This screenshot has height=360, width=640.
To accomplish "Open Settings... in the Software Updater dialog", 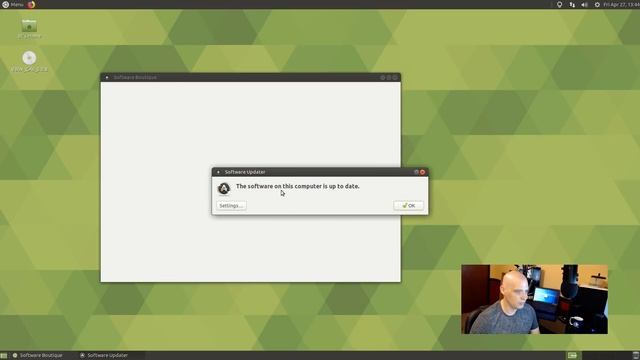I will [231, 206].
